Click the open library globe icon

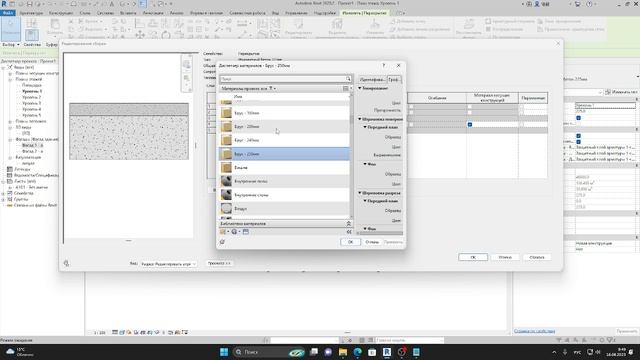click(x=234, y=232)
